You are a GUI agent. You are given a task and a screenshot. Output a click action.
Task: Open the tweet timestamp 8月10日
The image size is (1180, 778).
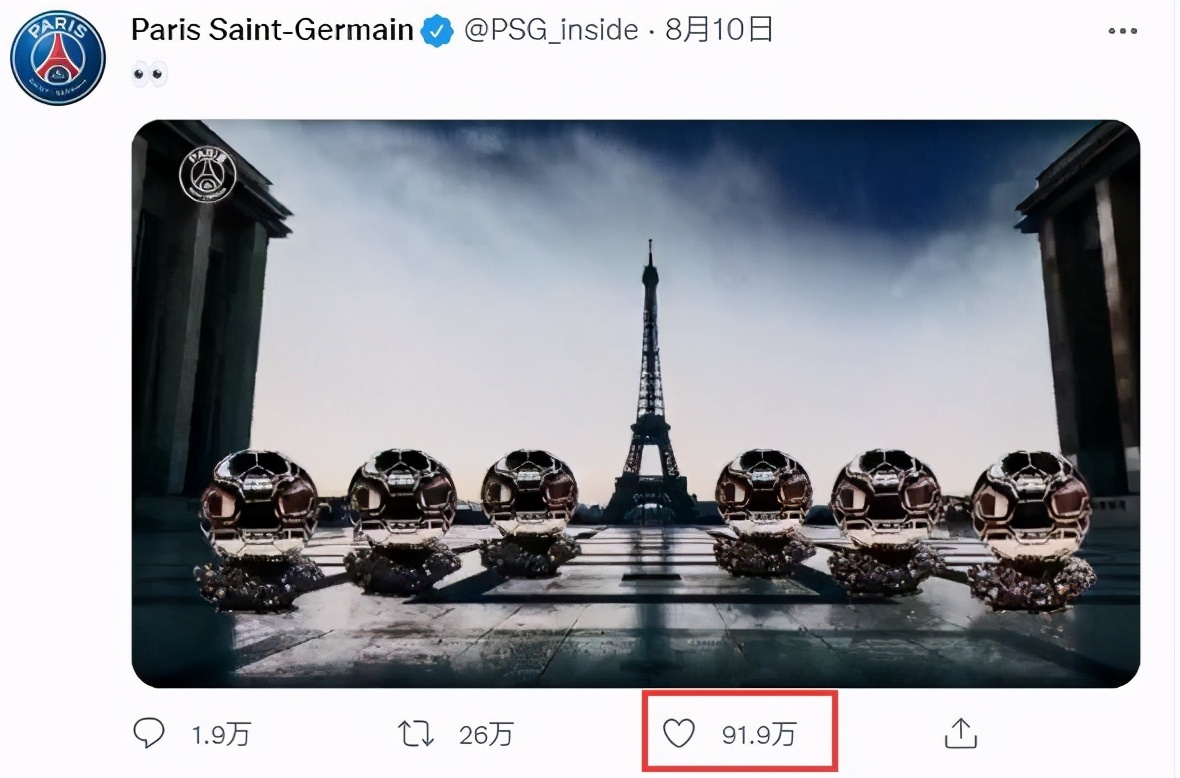(717, 30)
